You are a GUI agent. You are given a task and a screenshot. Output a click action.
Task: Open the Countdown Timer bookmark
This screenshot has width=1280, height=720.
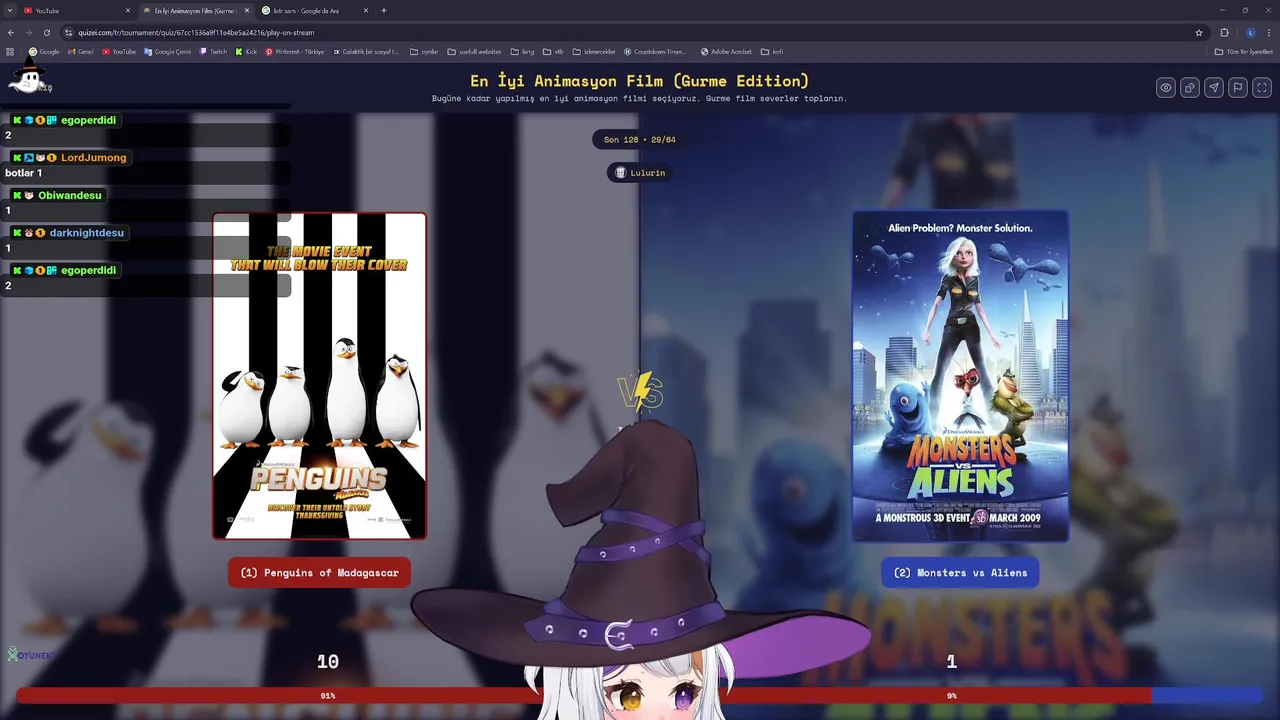click(655, 51)
